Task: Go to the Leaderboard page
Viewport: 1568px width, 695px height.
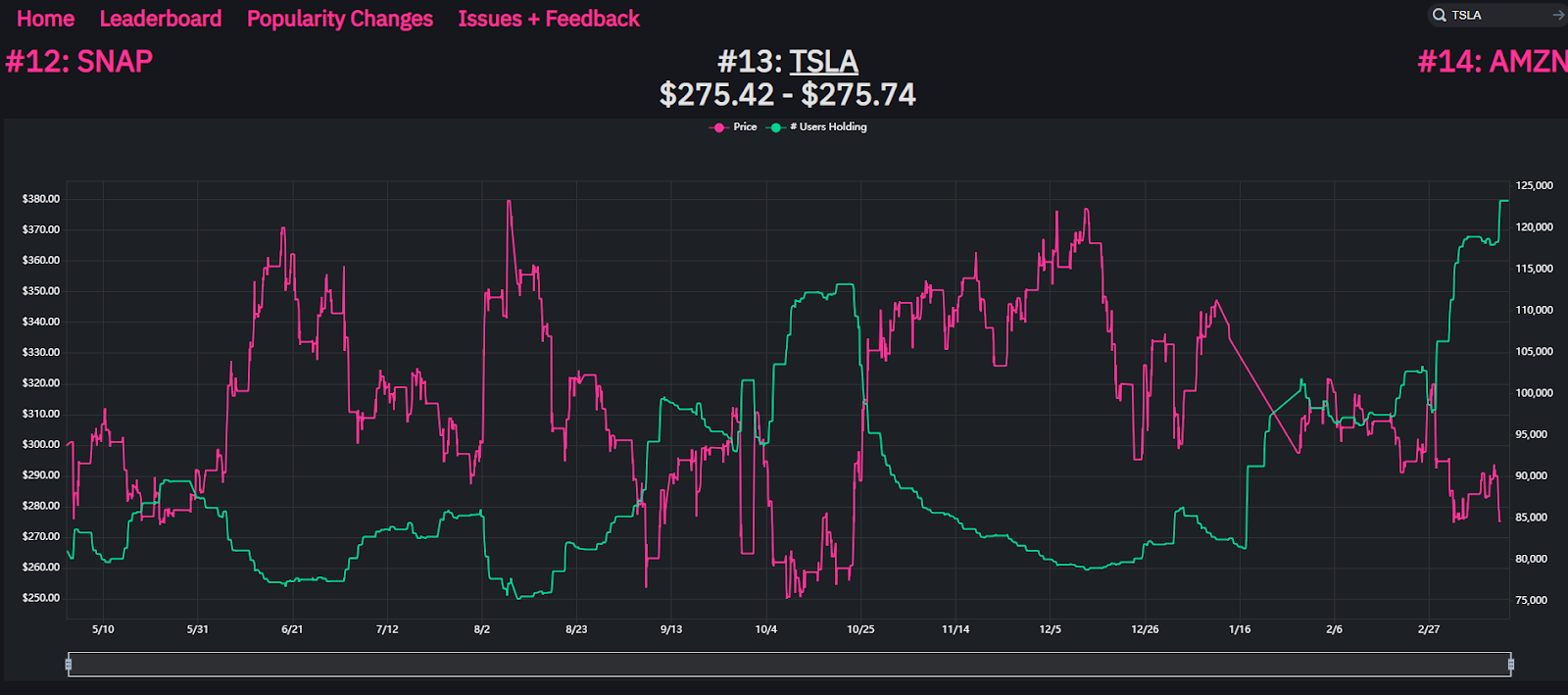Action: click(161, 19)
